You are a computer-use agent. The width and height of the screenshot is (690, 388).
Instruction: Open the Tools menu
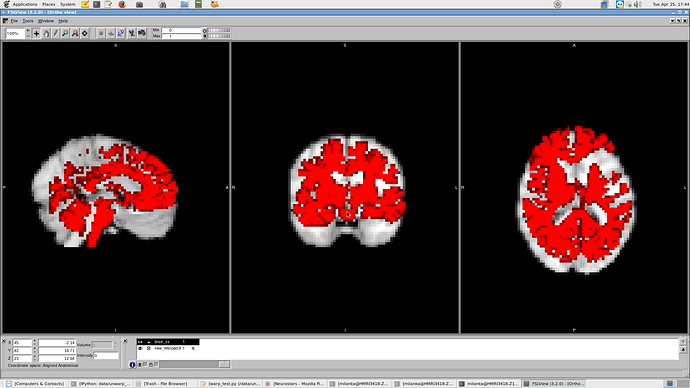coord(28,21)
